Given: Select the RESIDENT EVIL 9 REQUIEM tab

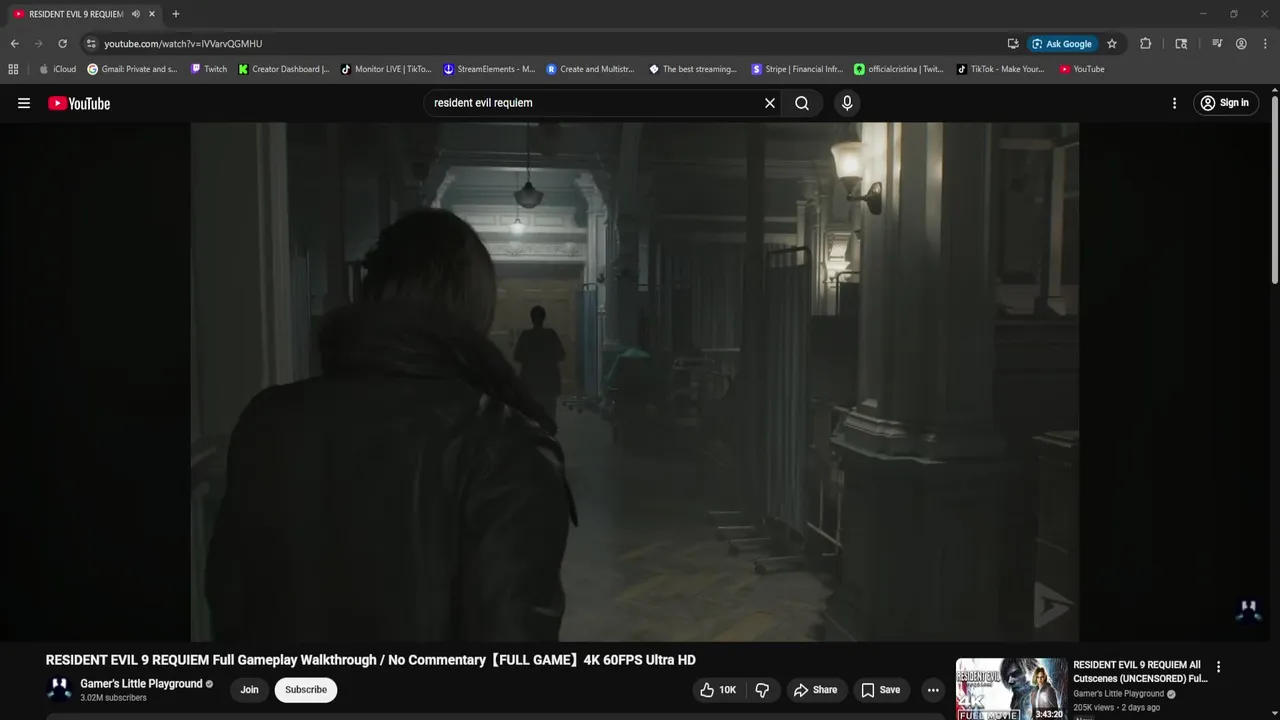Looking at the screenshot, I should (76, 14).
